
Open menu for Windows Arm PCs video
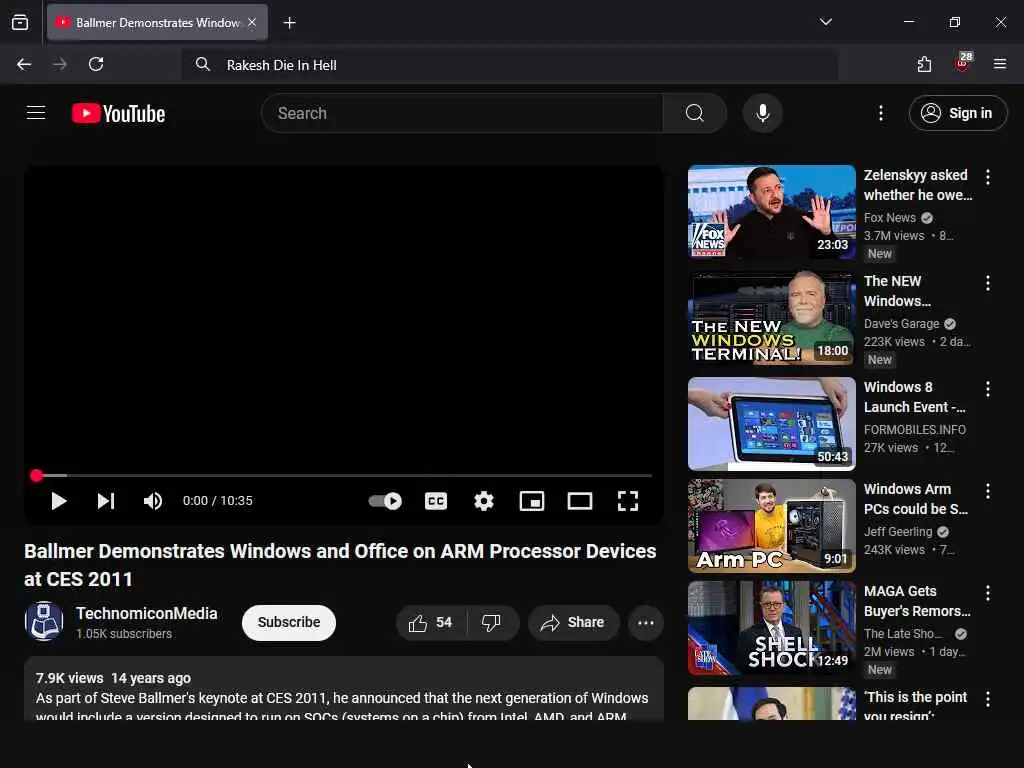click(x=987, y=491)
